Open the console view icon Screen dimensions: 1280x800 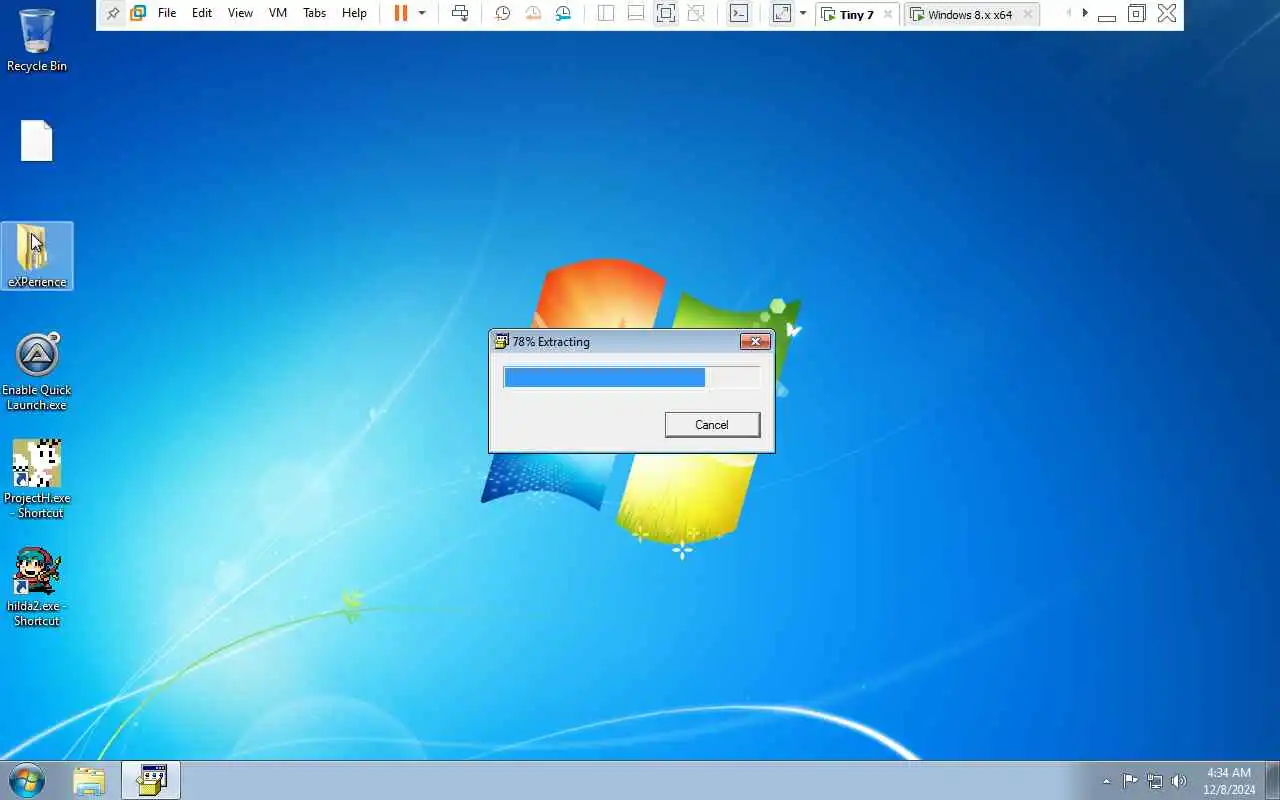tap(738, 14)
